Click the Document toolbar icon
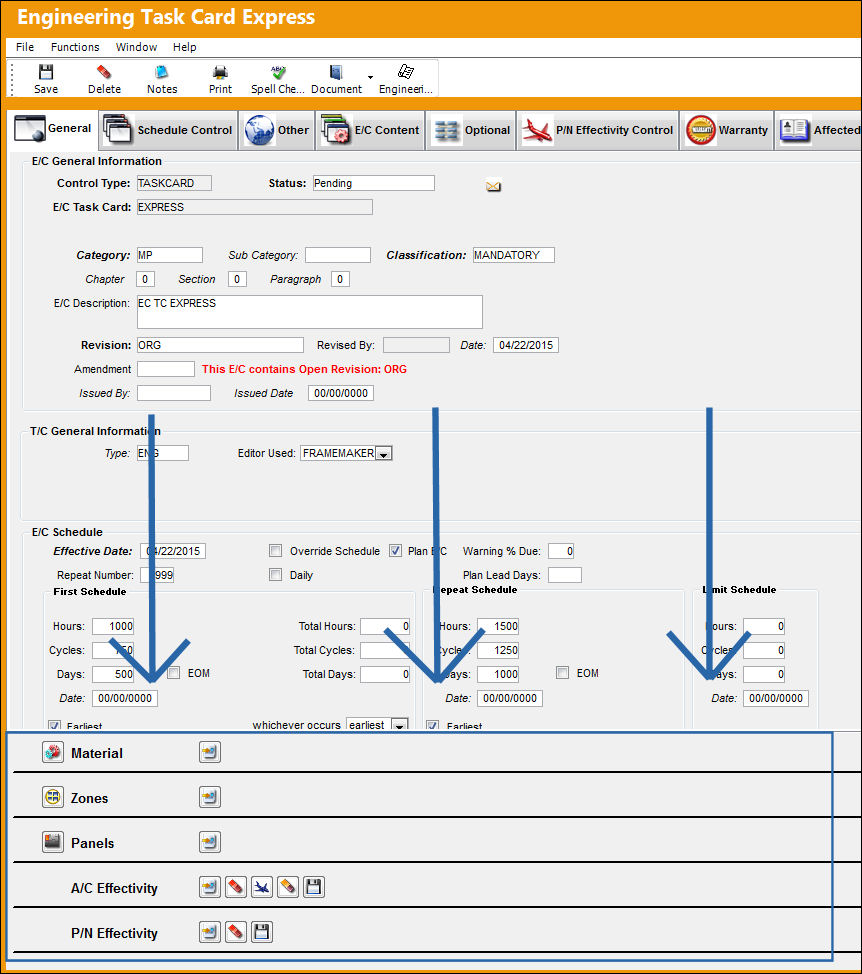The image size is (862, 974). 336,79
